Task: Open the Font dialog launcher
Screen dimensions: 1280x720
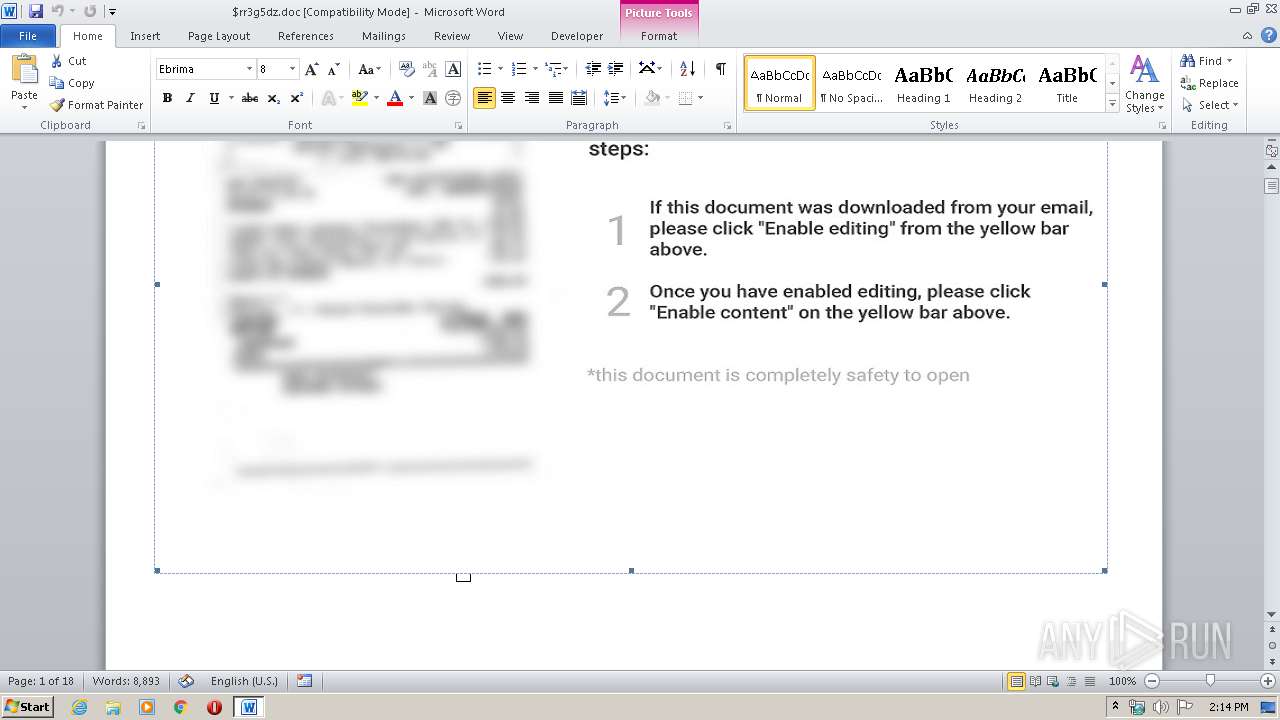Action: coord(458,126)
